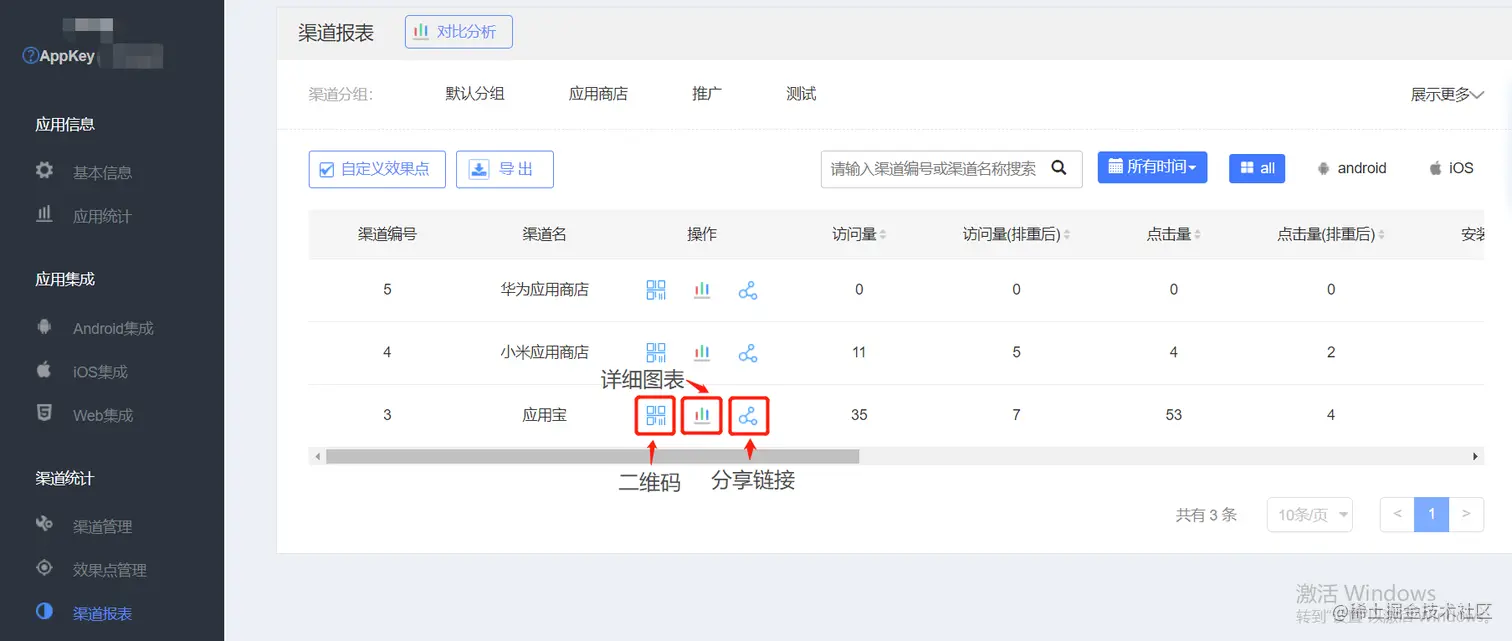Open 基本信息 in sidebar
This screenshot has height=641, width=1512.
click(x=102, y=172)
